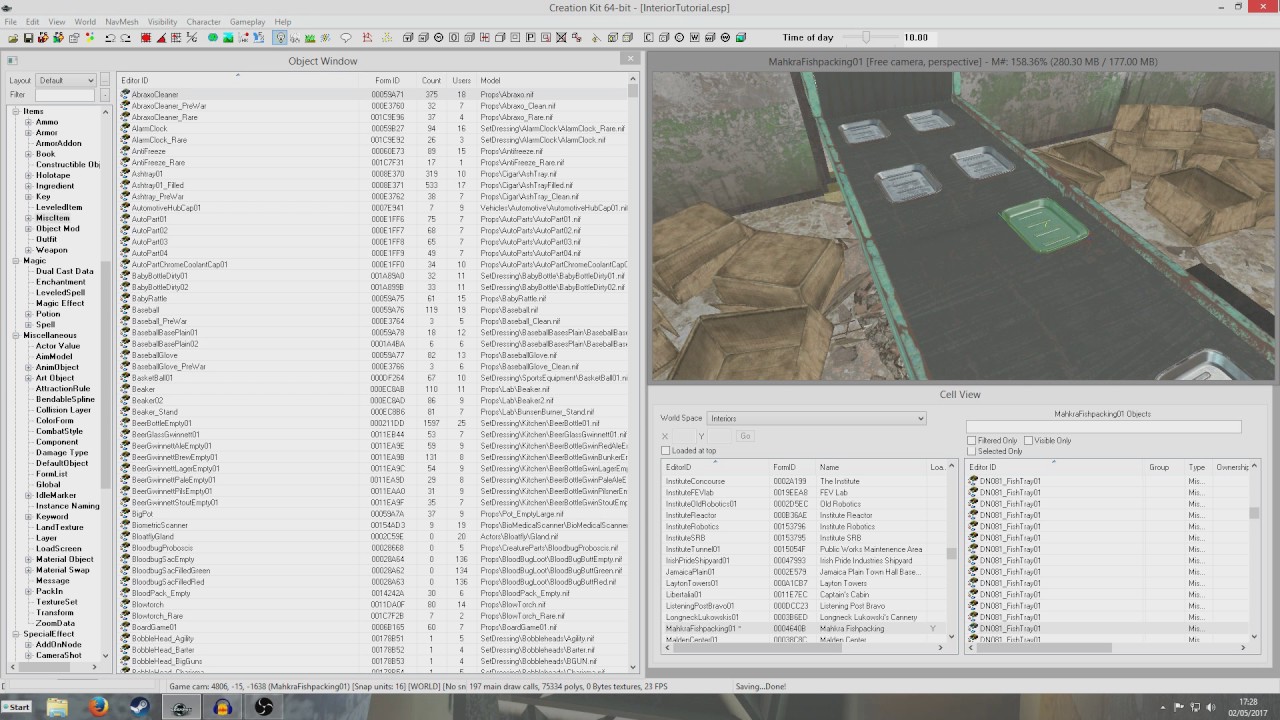This screenshot has width=1280, height=720.
Task: Enable the Filtered Only checkbox
Action: coord(971,440)
